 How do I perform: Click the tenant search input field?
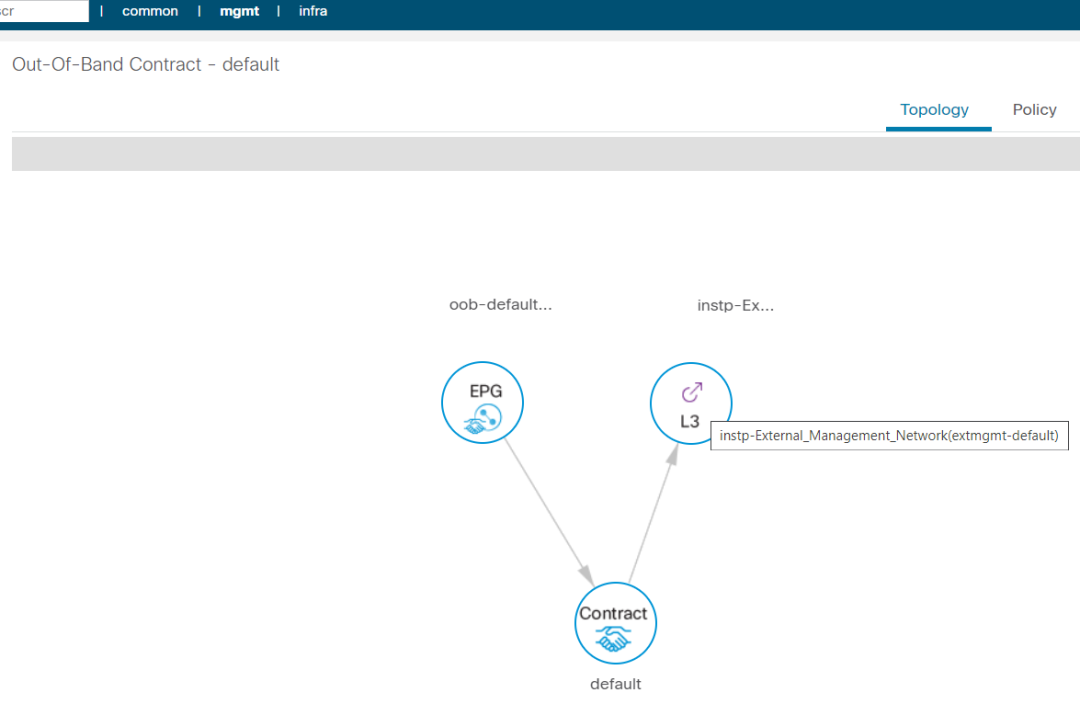coord(44,11)
